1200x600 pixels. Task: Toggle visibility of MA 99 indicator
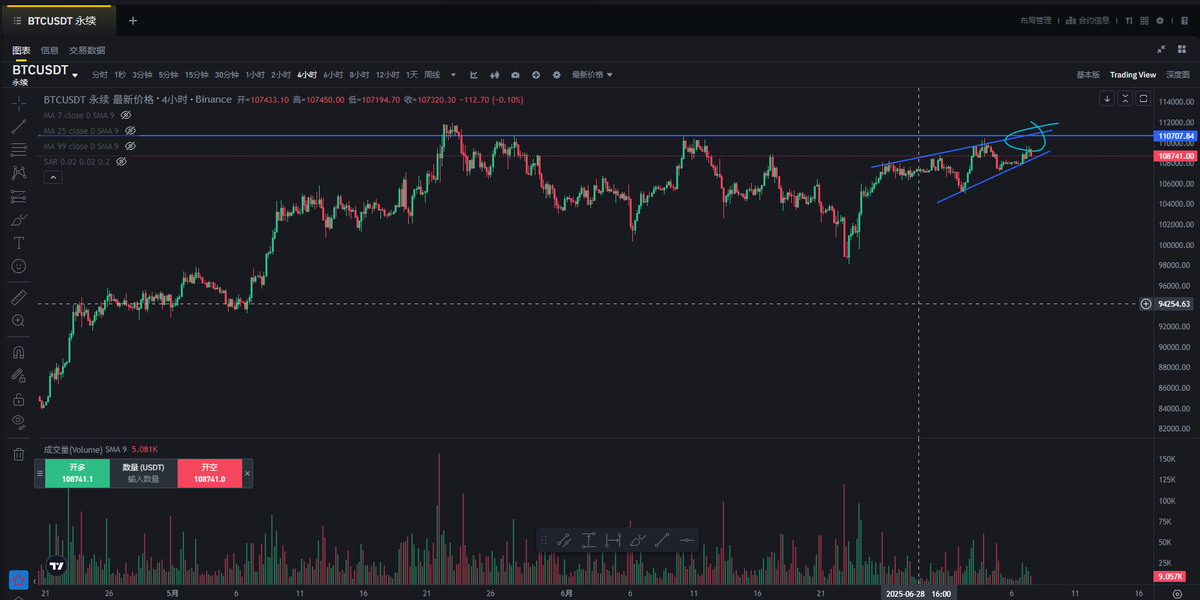click(x=130, y=146)
